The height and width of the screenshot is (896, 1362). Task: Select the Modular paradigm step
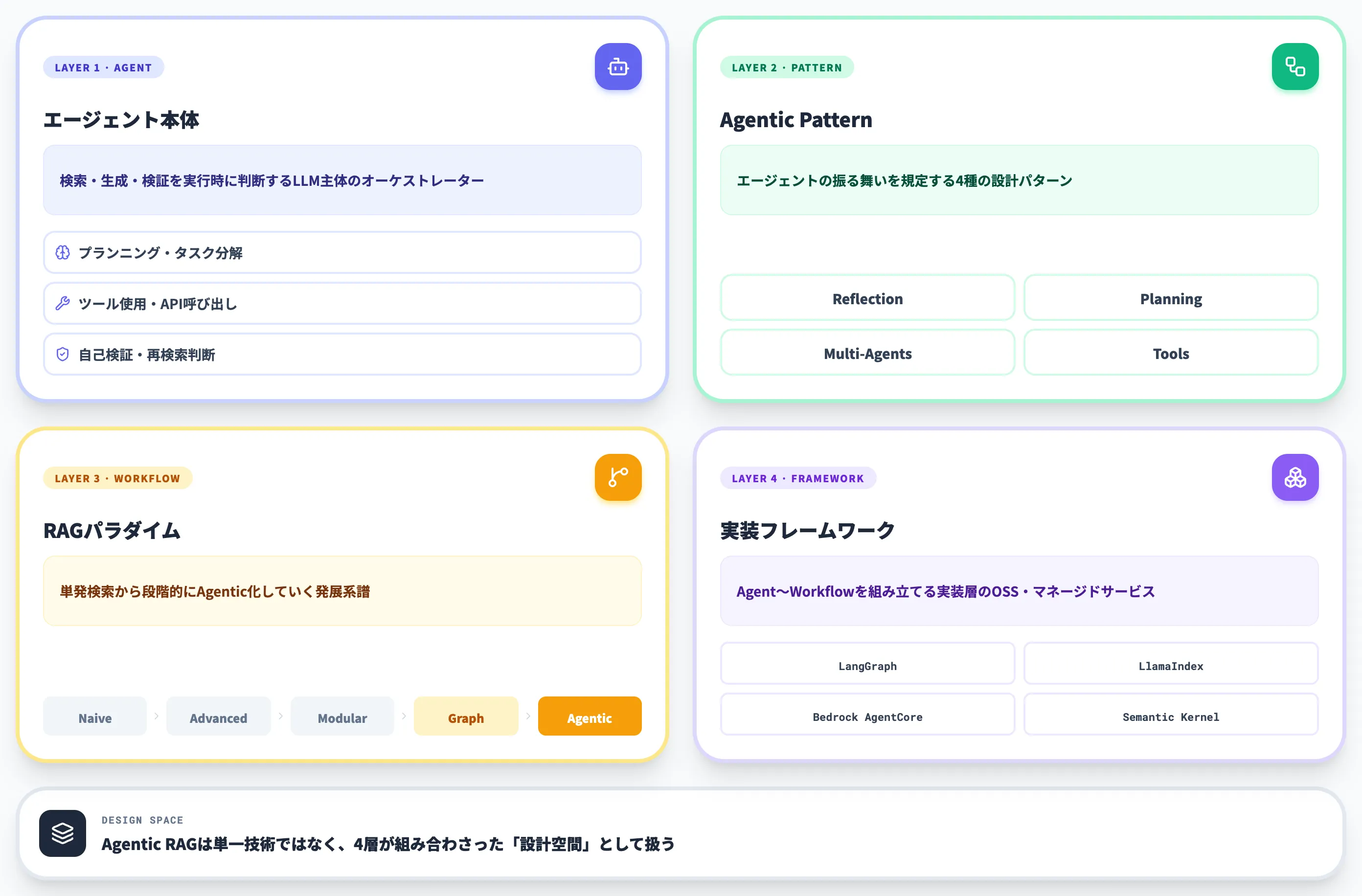click(342, 717)
